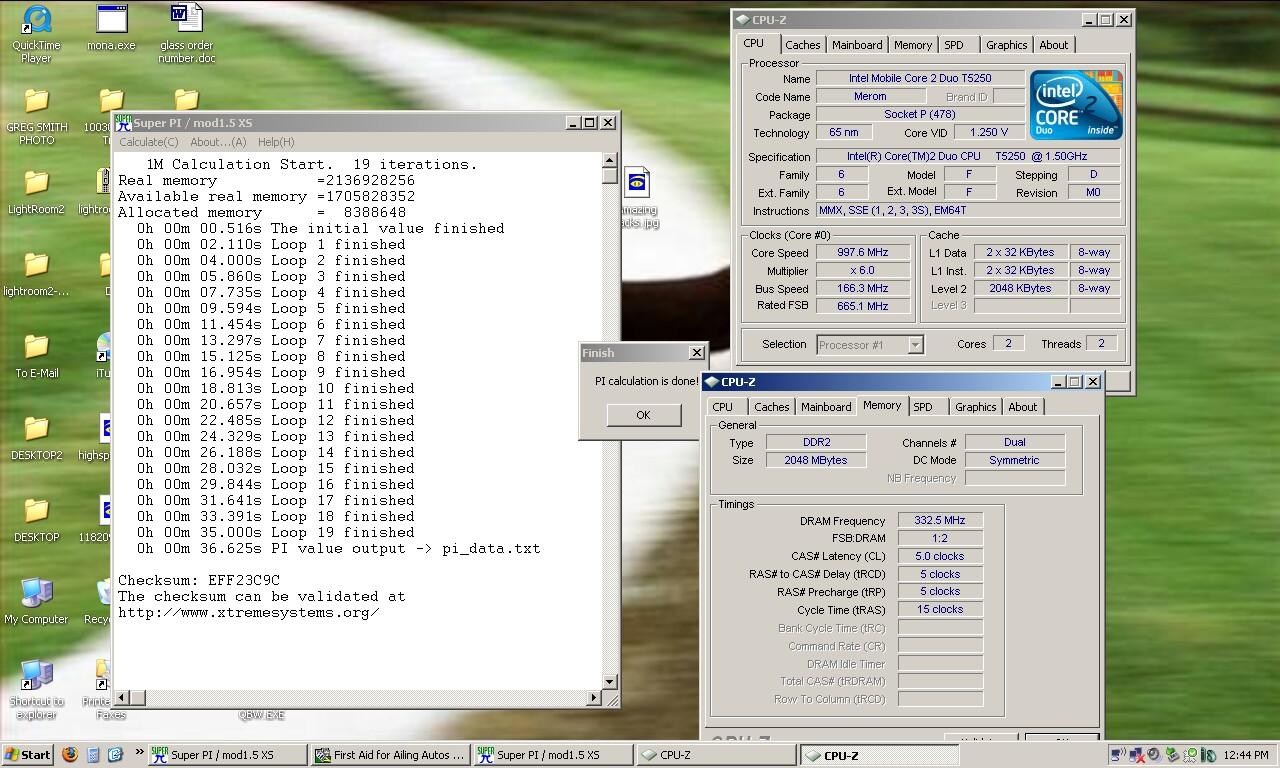Click the Super PI horizontal scrollbar left arrow
This screenshot has width=1280, height=768.
tap(124, 698)
